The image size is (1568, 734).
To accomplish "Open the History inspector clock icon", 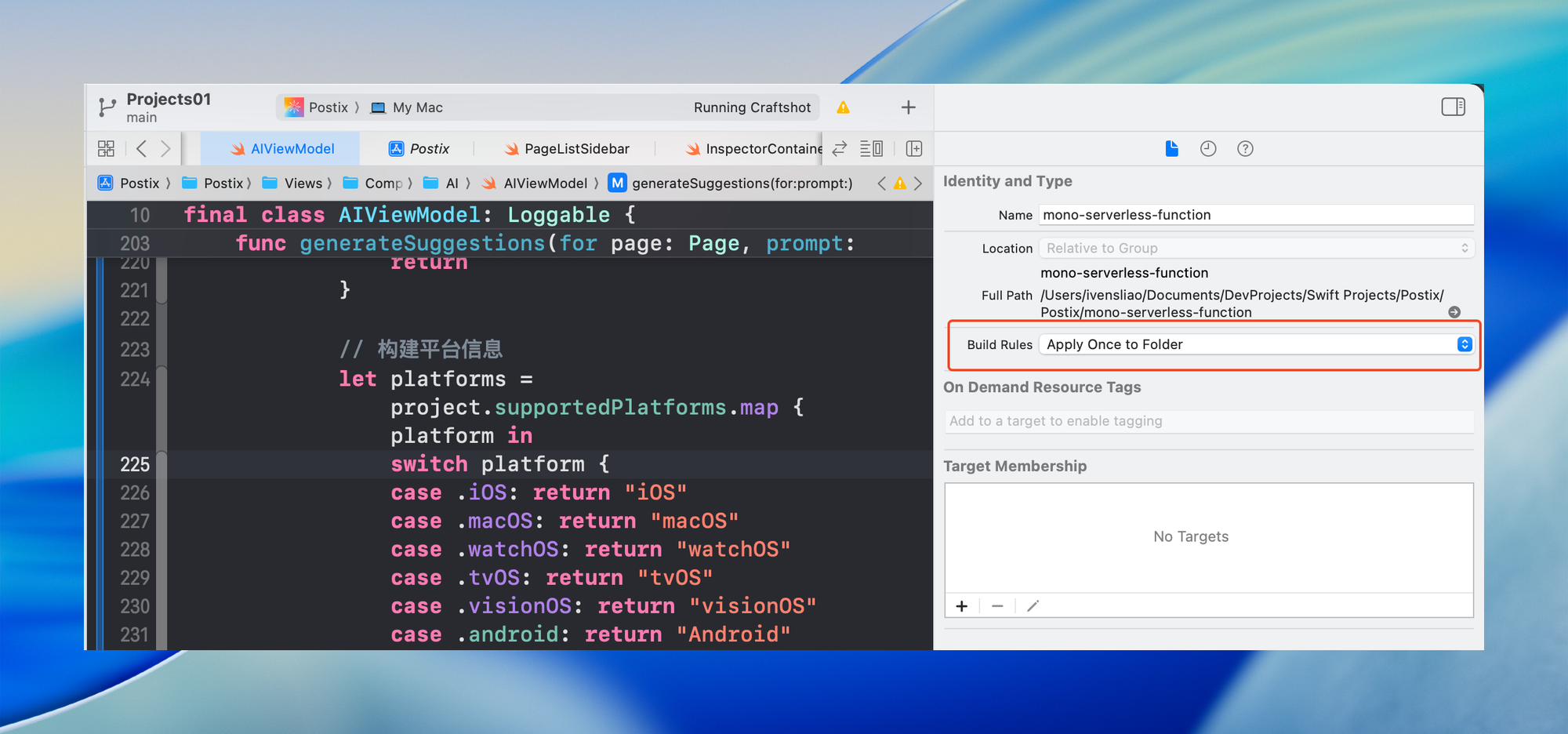I will coord(1208,148).
